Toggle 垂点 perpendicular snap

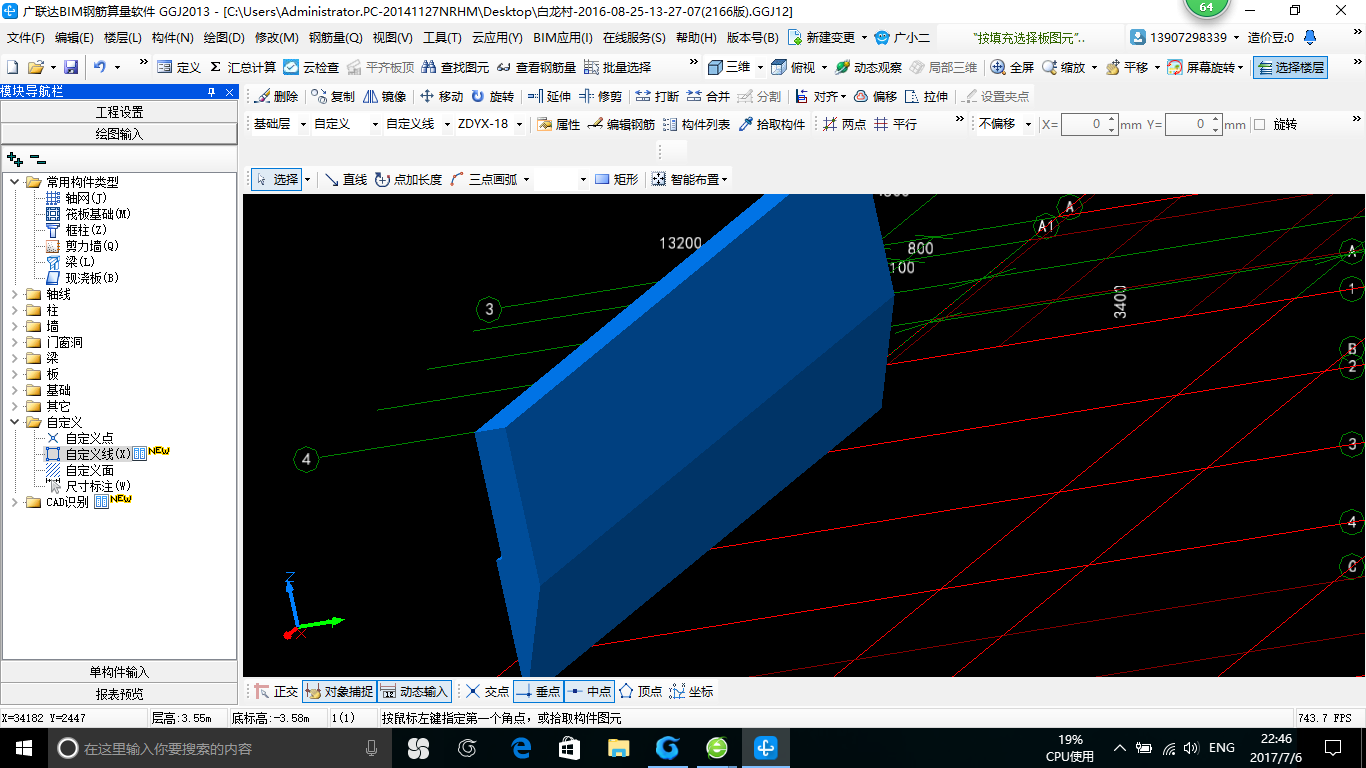click(x=538, y=691)
